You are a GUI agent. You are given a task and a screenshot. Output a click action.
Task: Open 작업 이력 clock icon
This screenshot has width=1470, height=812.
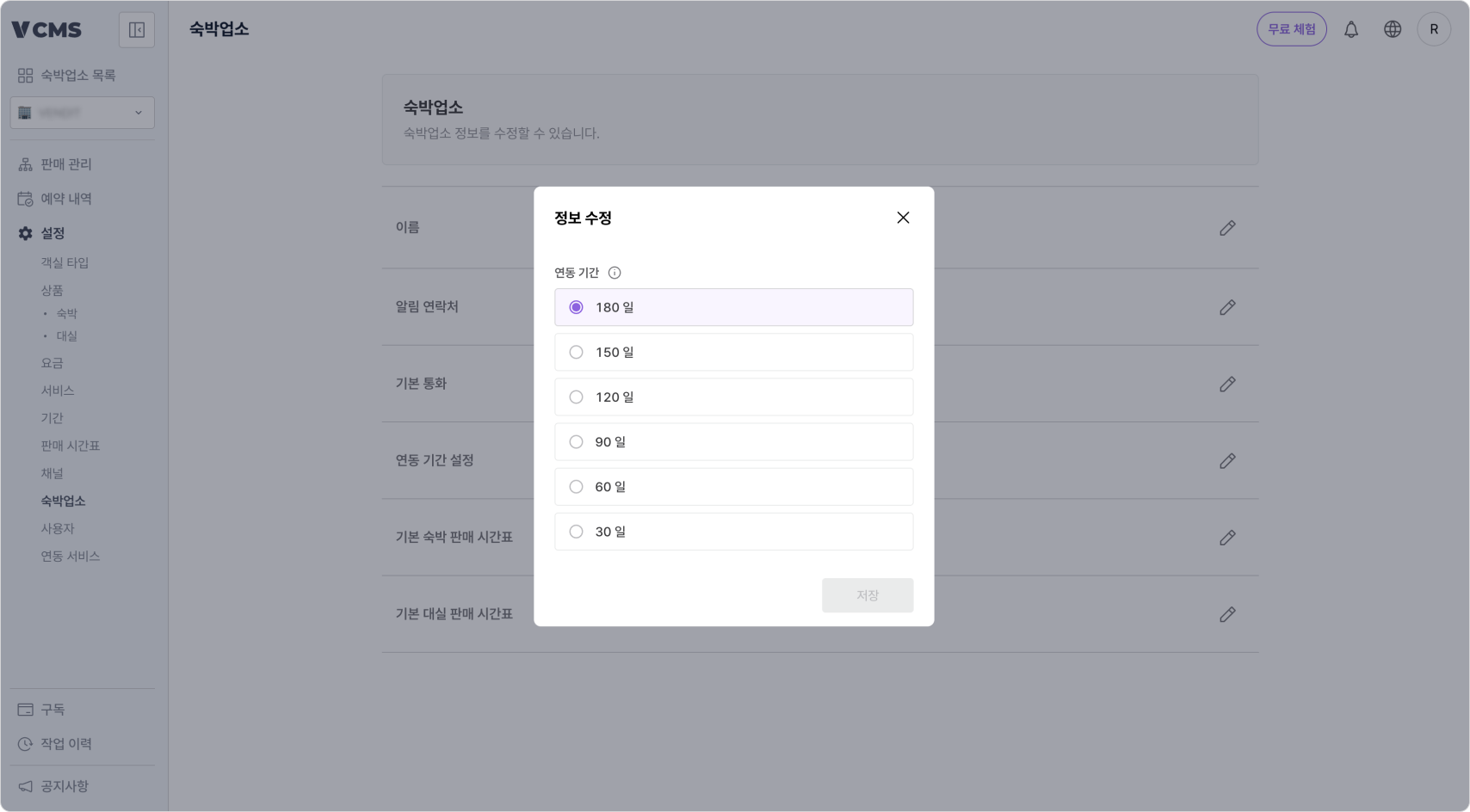(23, 743)
